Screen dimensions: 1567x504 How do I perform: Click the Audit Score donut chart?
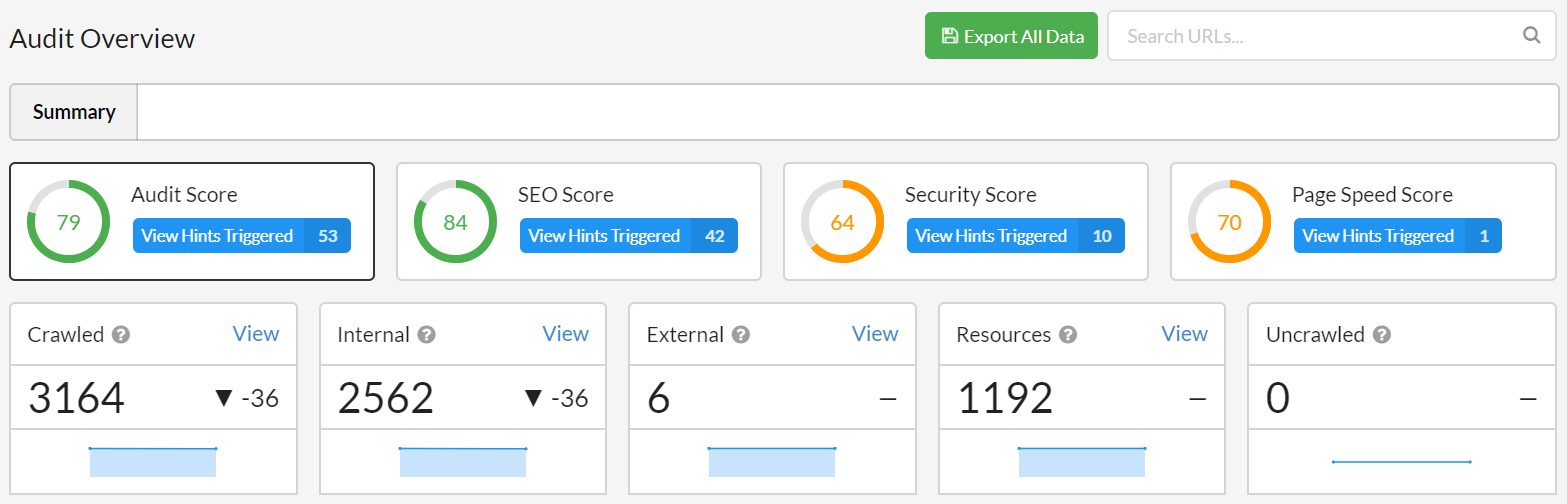68,222
